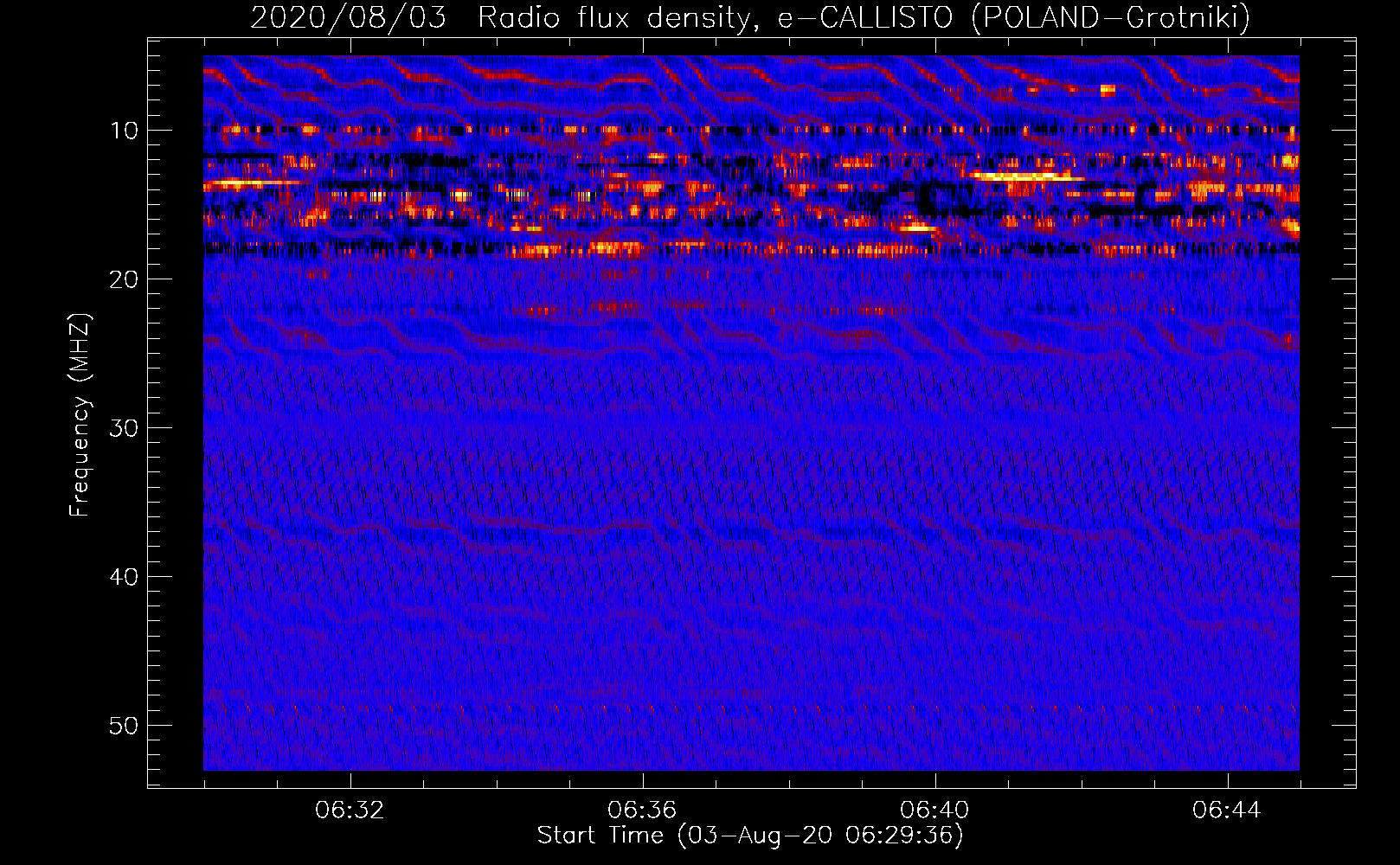Click the 06:40 time tick label
Image resolution: width=1400 pixels, height=865 pixels.
pyautogui.click(x=934, y=811)
